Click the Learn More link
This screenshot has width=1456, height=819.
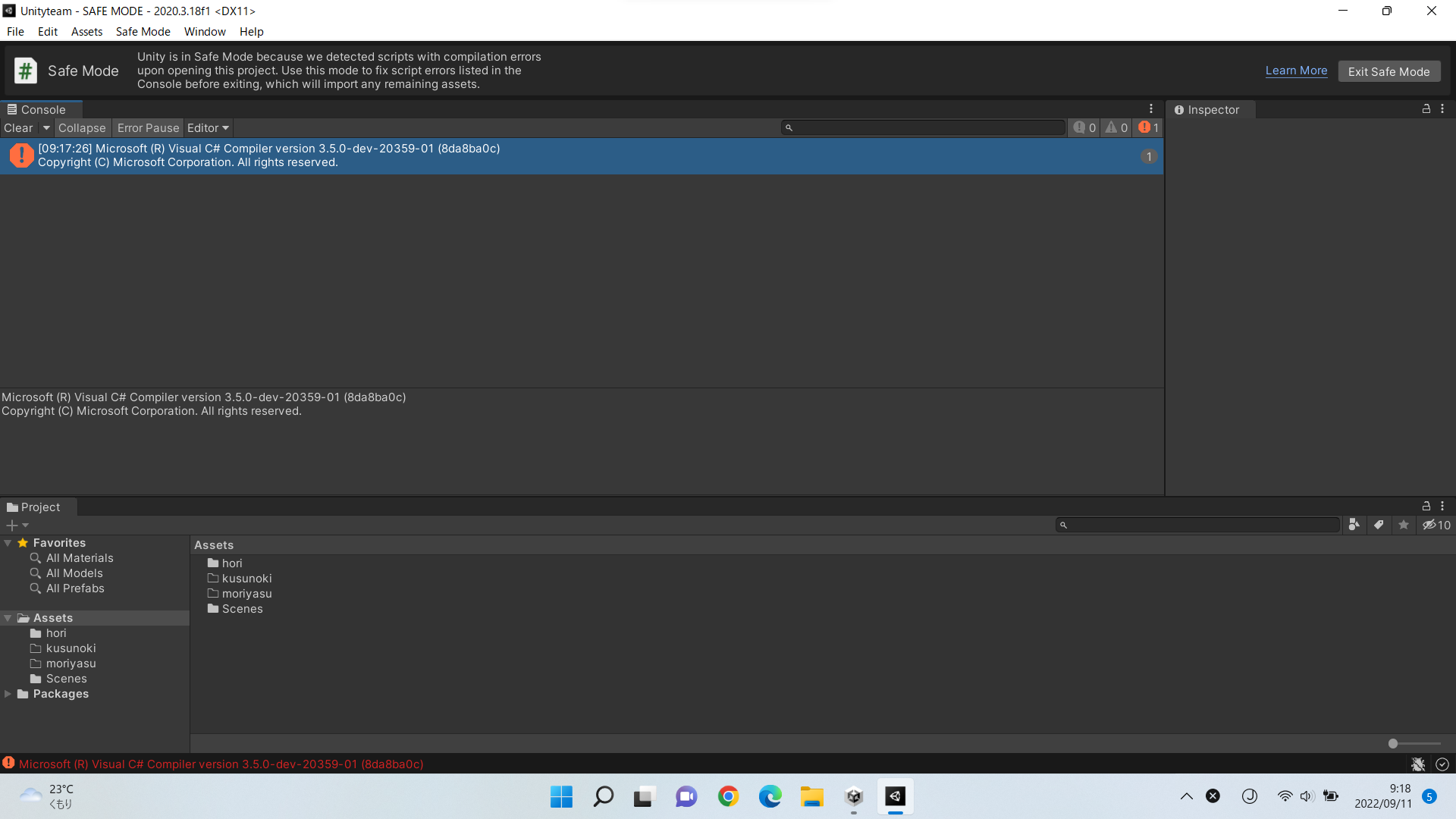[x=1296, y=71]
